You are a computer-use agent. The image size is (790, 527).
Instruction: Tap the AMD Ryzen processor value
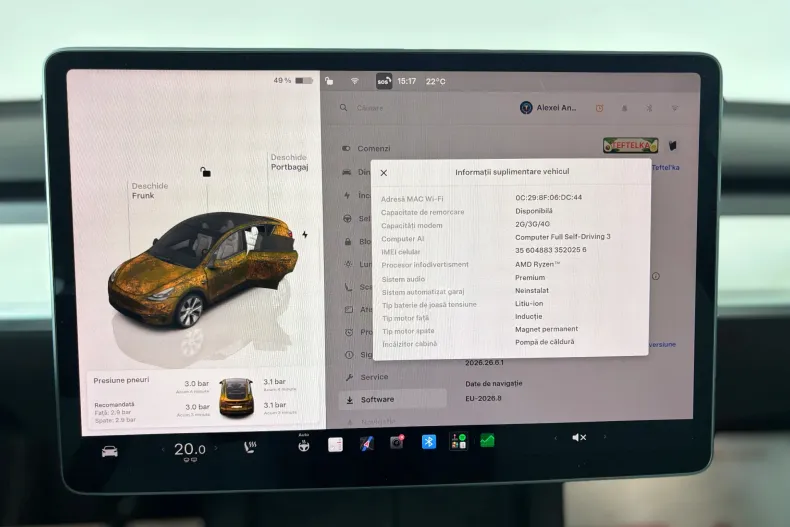[x=537, y=265]
